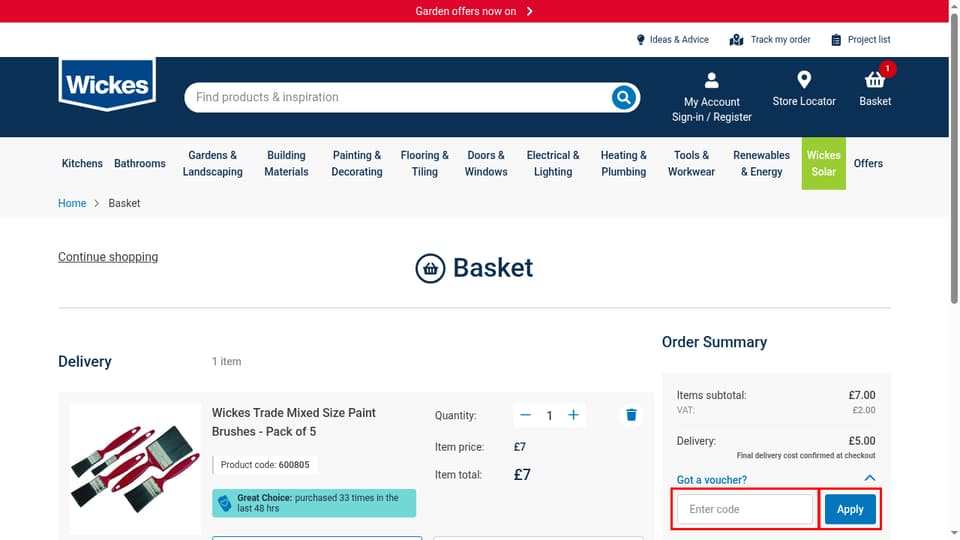Viewport: 960px width, 540px height.
Task: Open Renewables & Energy menu
Action: (761, 163)
